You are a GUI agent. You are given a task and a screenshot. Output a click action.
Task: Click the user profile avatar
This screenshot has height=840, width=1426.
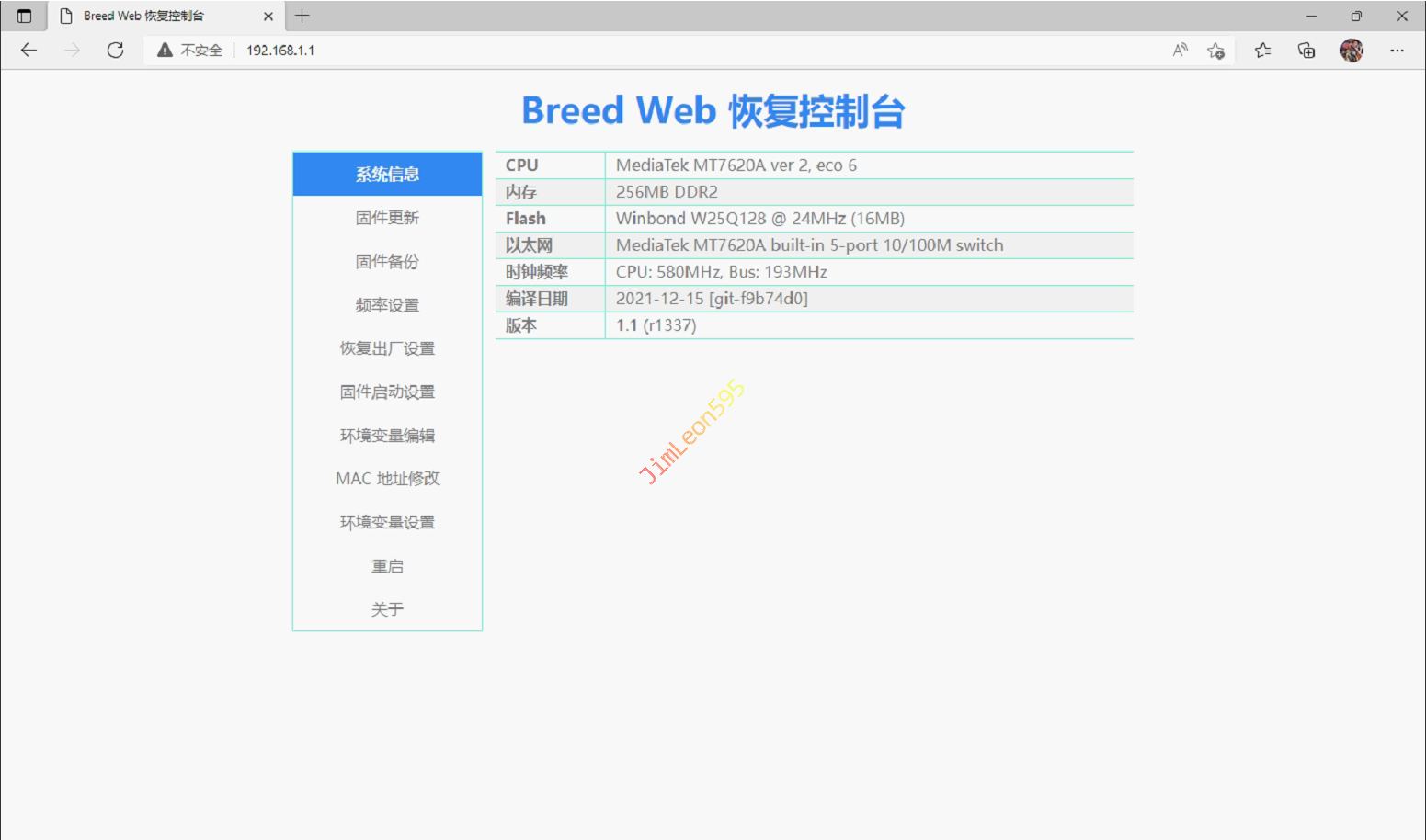[x=1351, y=51]
